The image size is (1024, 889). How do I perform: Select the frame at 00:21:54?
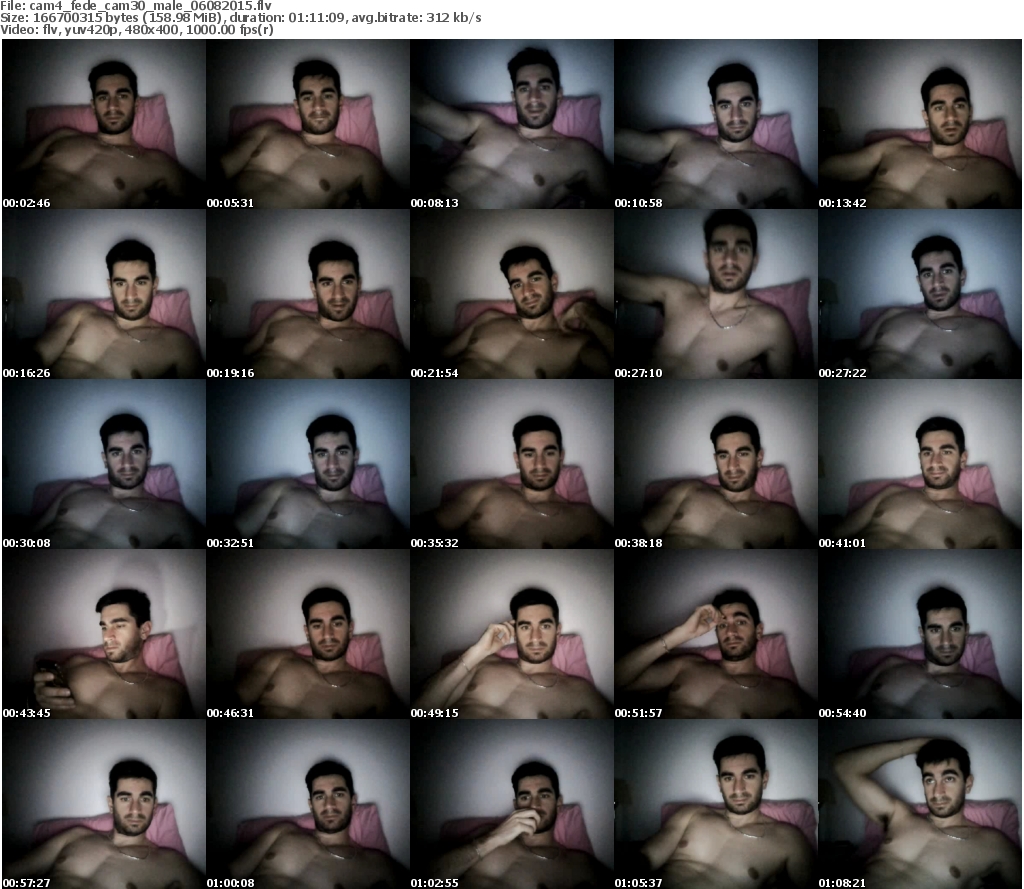click(x=512, y=294)
